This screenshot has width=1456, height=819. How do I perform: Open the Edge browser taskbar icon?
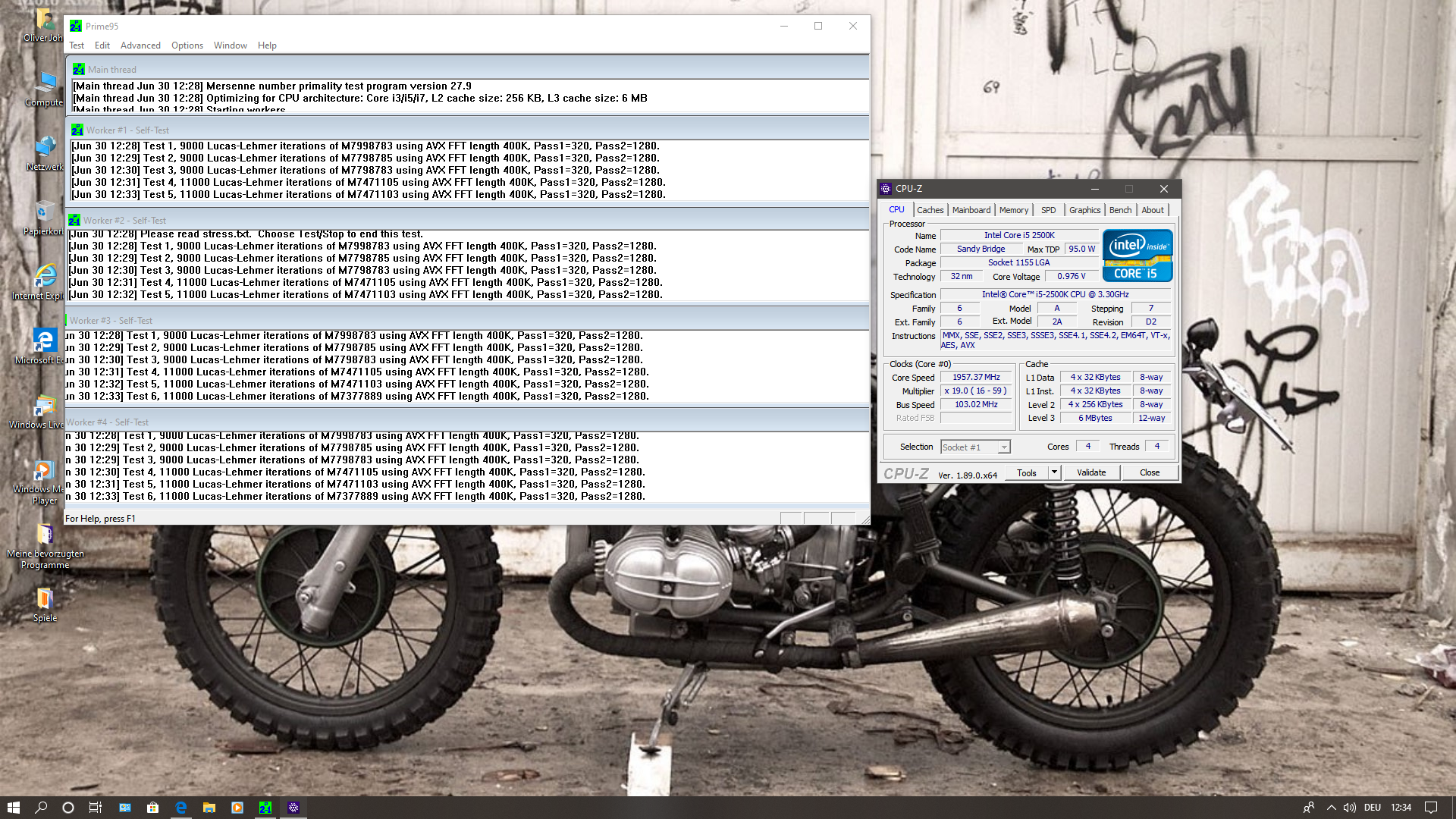[180, 808]
